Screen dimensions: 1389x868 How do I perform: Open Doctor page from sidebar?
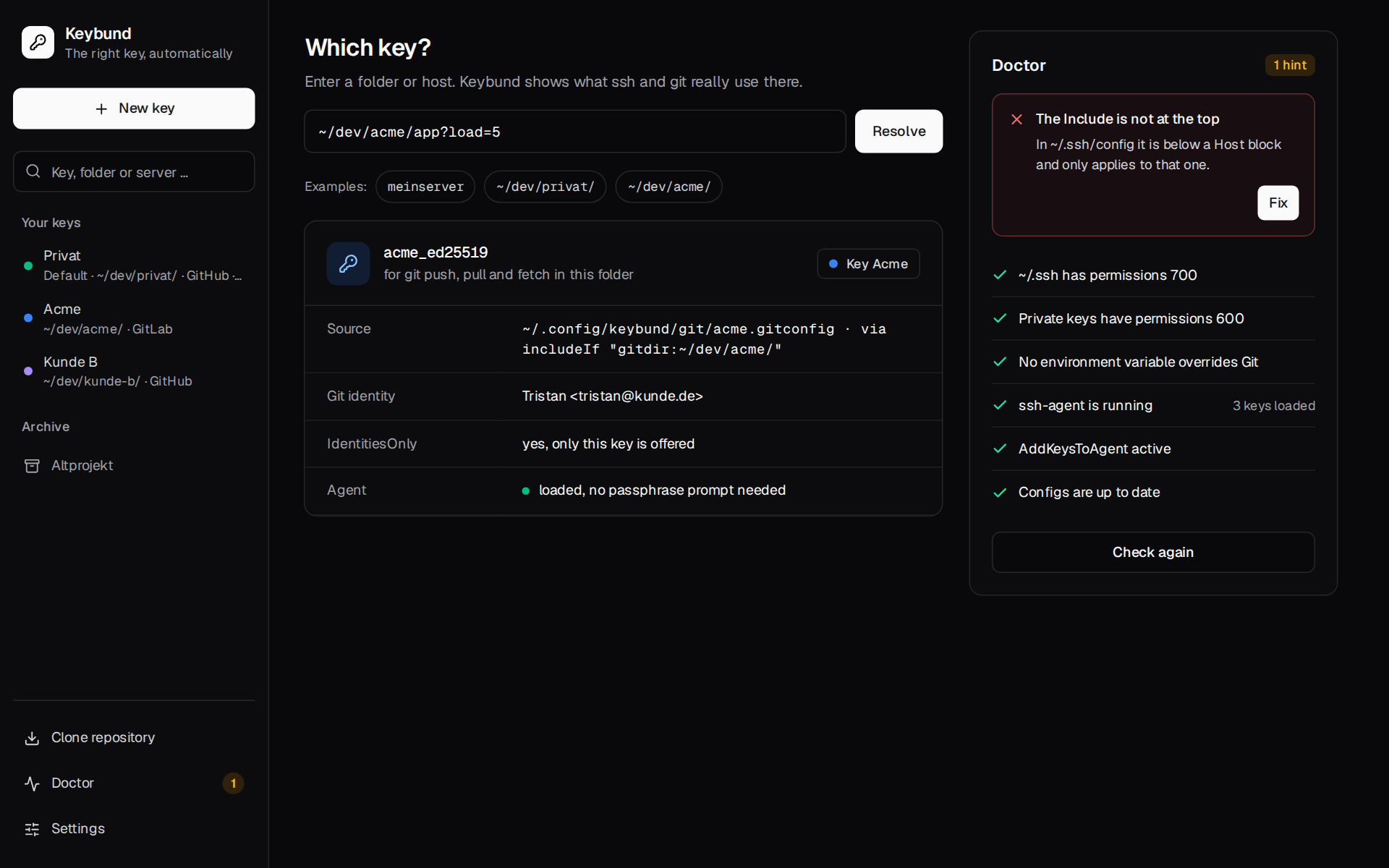click(134, 783)
